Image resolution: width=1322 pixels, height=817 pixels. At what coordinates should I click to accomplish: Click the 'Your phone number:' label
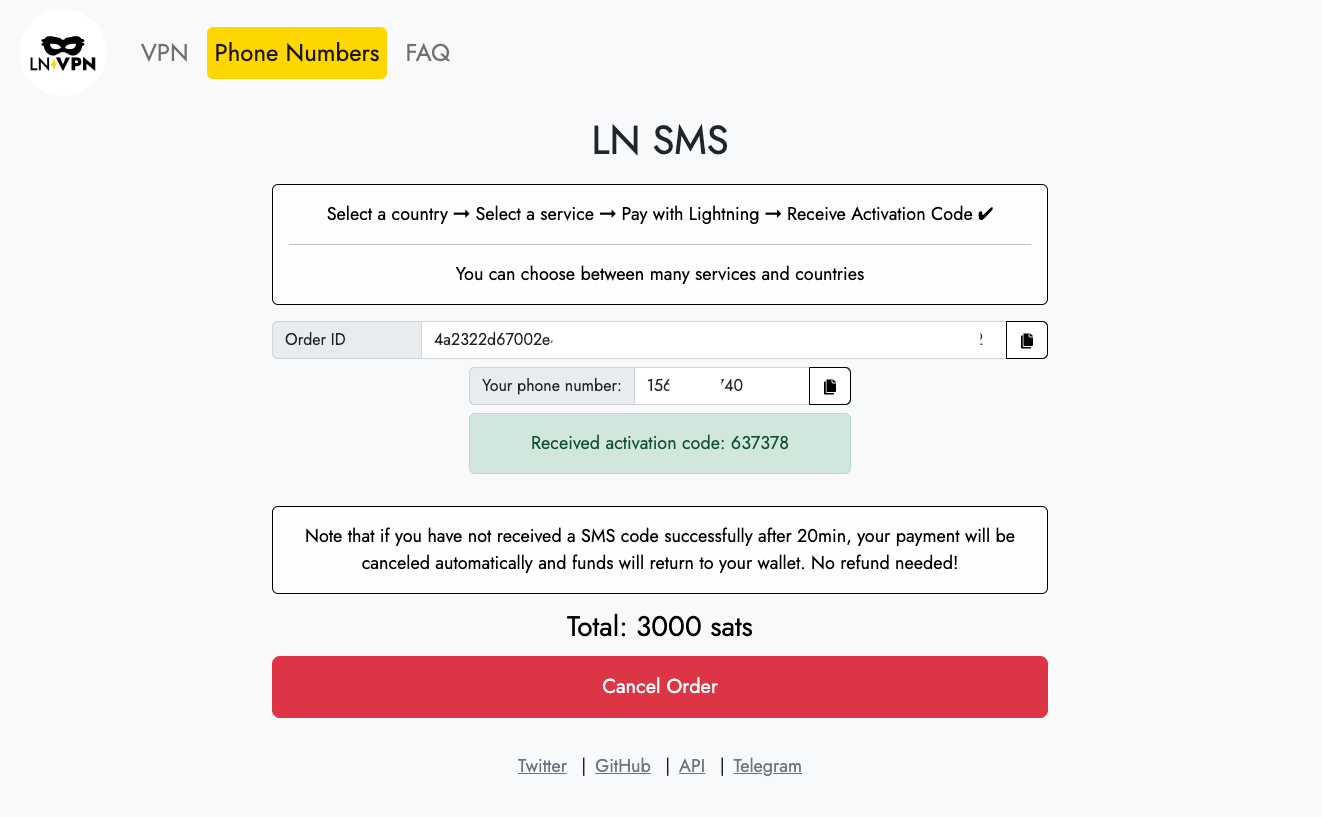pyautogui.click(x=551, y=386)
